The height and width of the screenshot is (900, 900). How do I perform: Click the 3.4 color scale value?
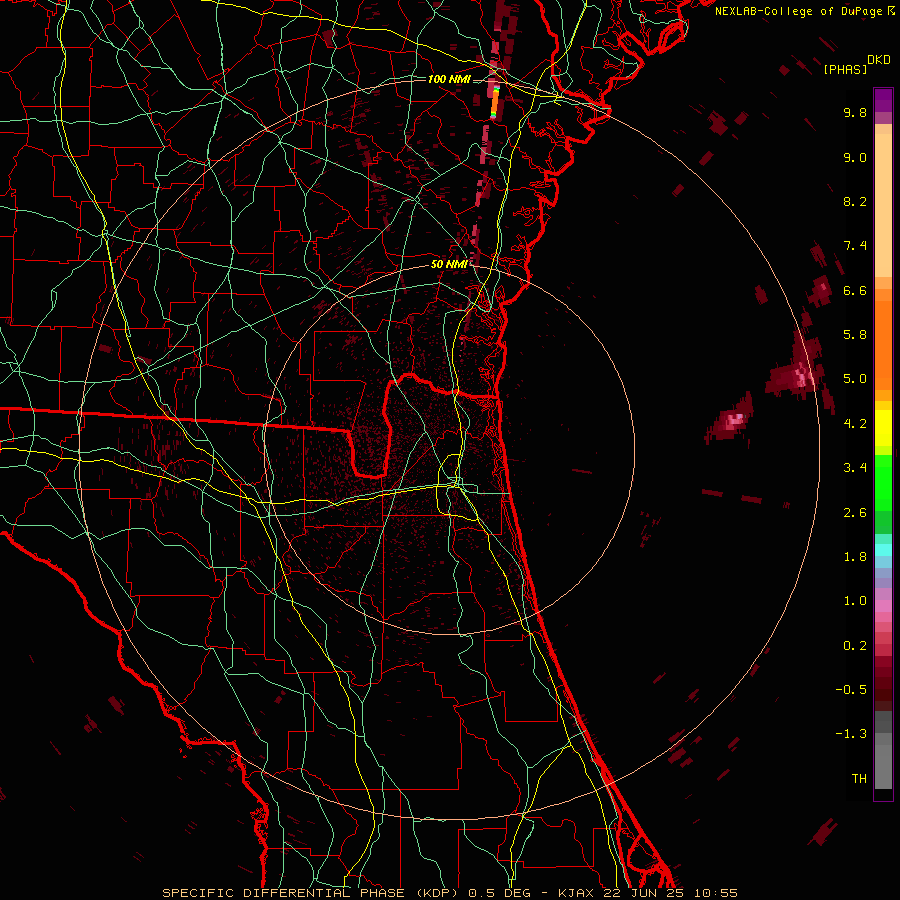[855, 468]
